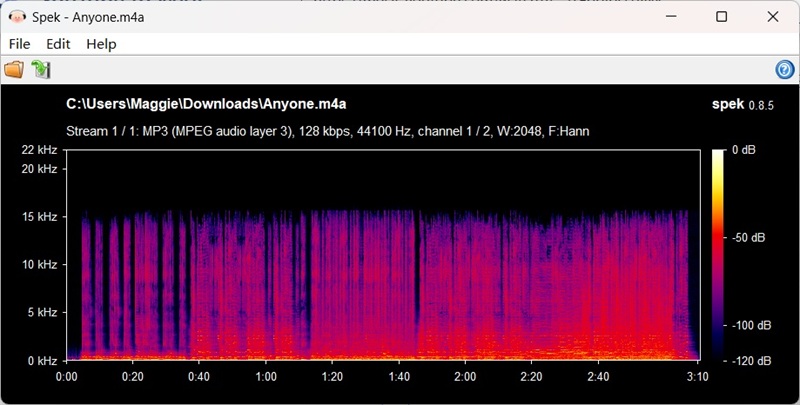Click the Spek pig app icon

(x=17, y=17)
